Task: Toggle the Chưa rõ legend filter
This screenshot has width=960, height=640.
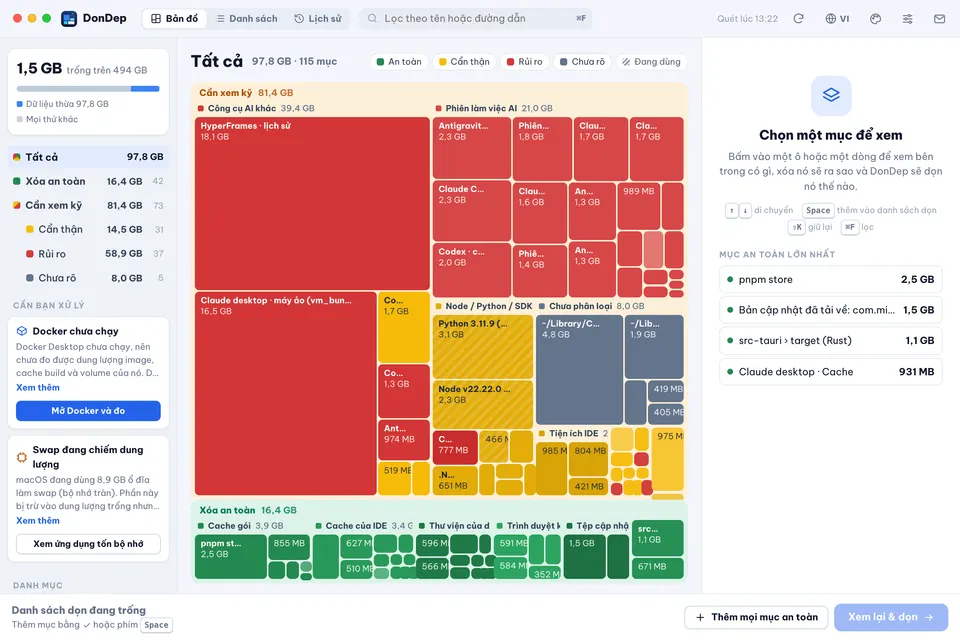Action: point(582,61)
